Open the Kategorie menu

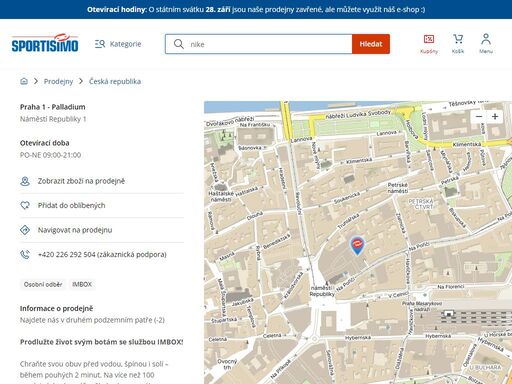[118, 44]
